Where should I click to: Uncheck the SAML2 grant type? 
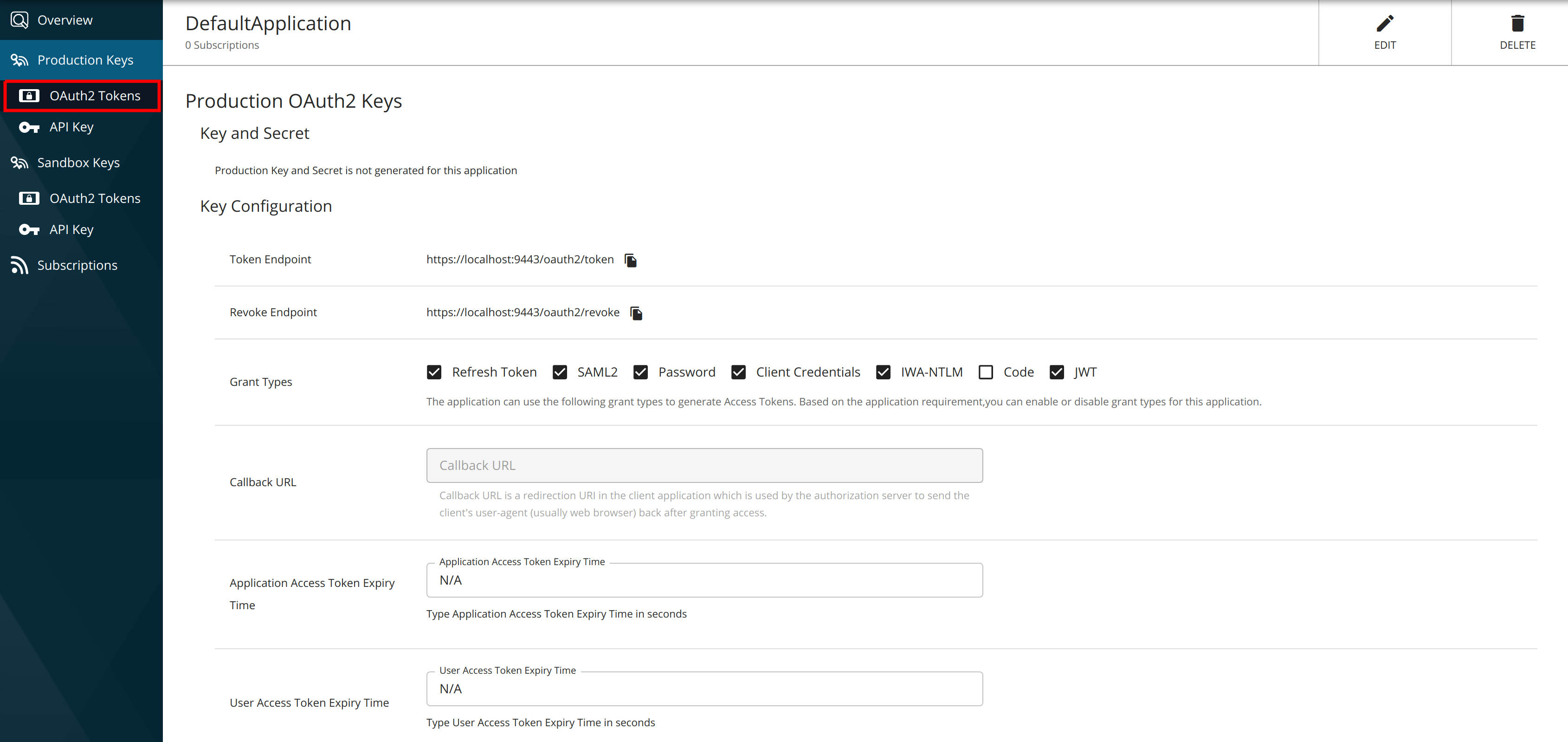[x=559, y=371]
